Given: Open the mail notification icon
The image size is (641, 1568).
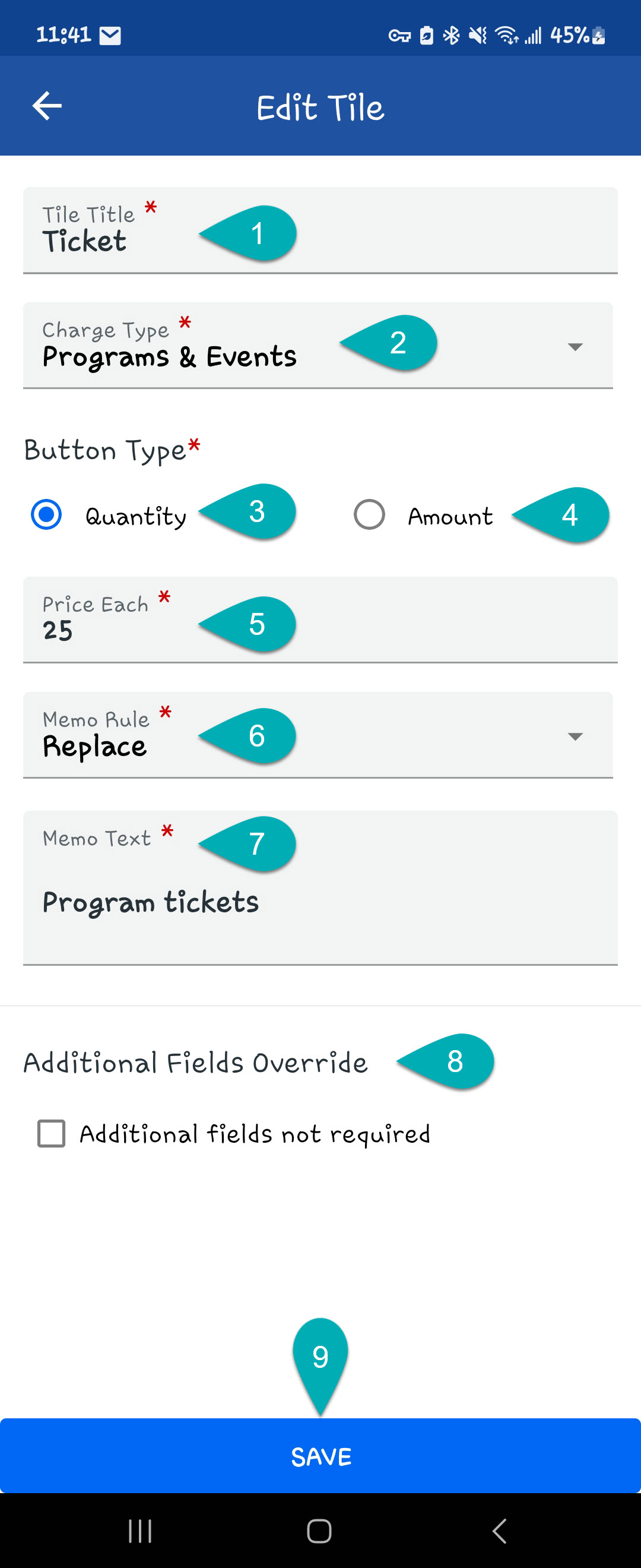Looking at the screenshot, I should [x=110, y=36].
